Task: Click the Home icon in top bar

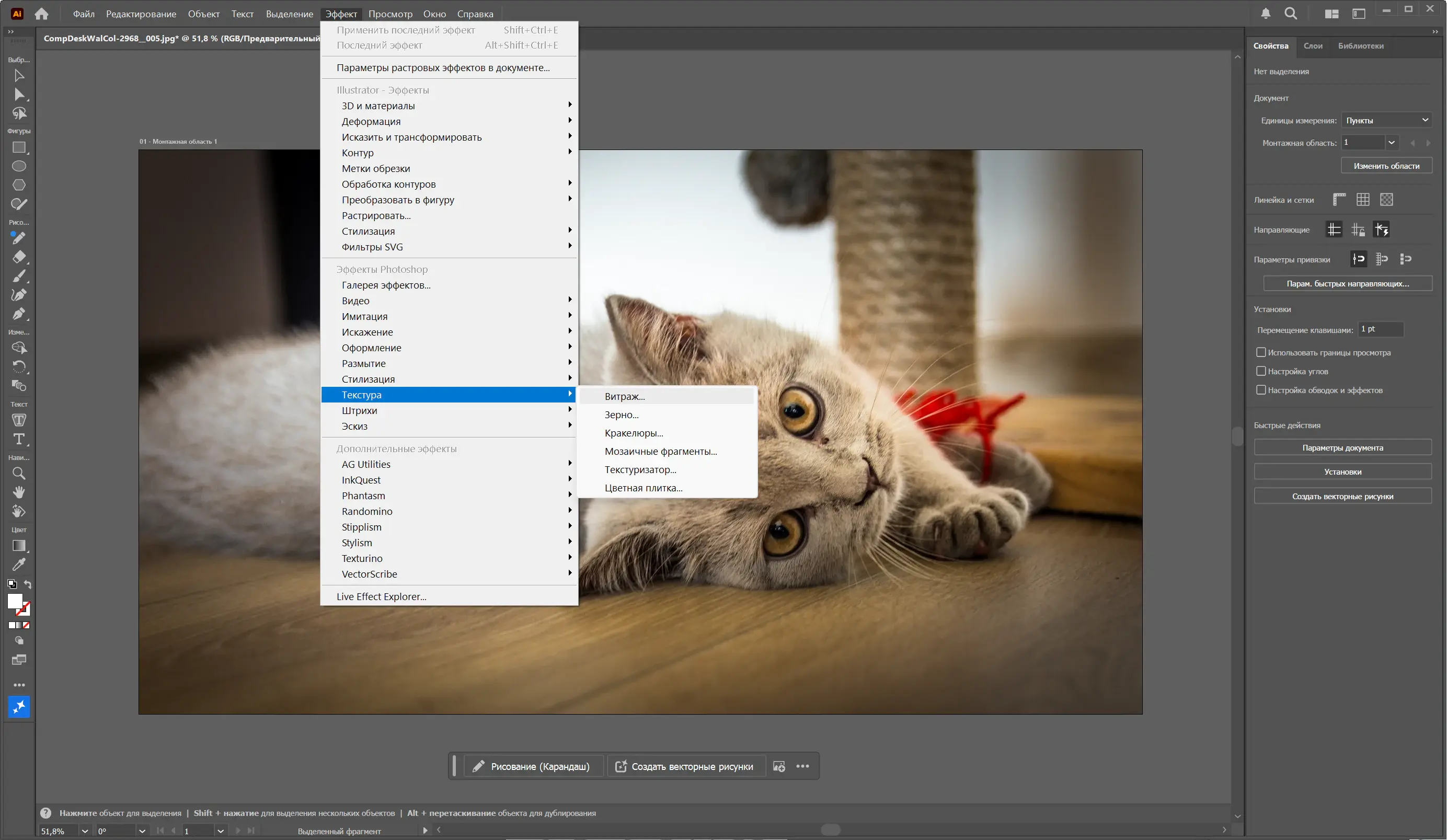Action: click(41, 14)
